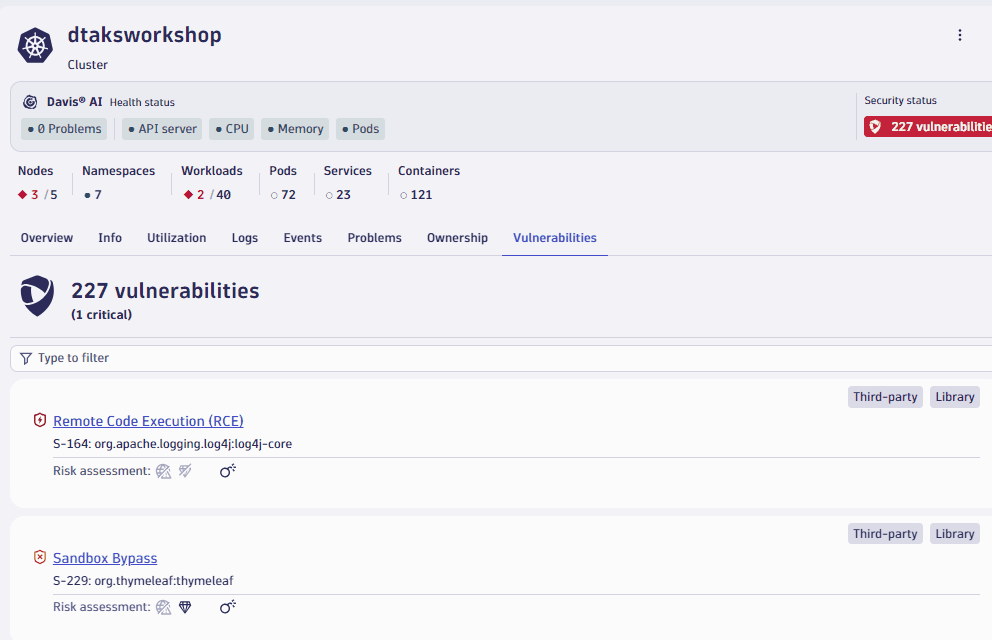
Task: Click the Type to filter input field
Action: pos(500,358)
